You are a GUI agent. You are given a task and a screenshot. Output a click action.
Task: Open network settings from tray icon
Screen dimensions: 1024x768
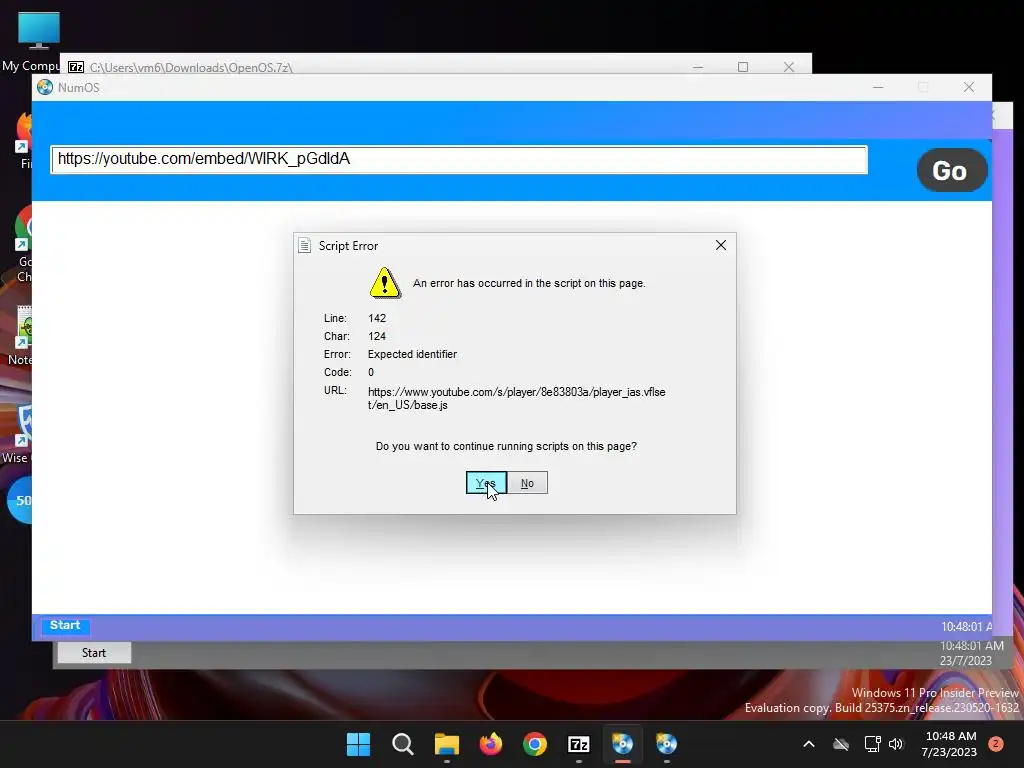(x=872, y=744)
